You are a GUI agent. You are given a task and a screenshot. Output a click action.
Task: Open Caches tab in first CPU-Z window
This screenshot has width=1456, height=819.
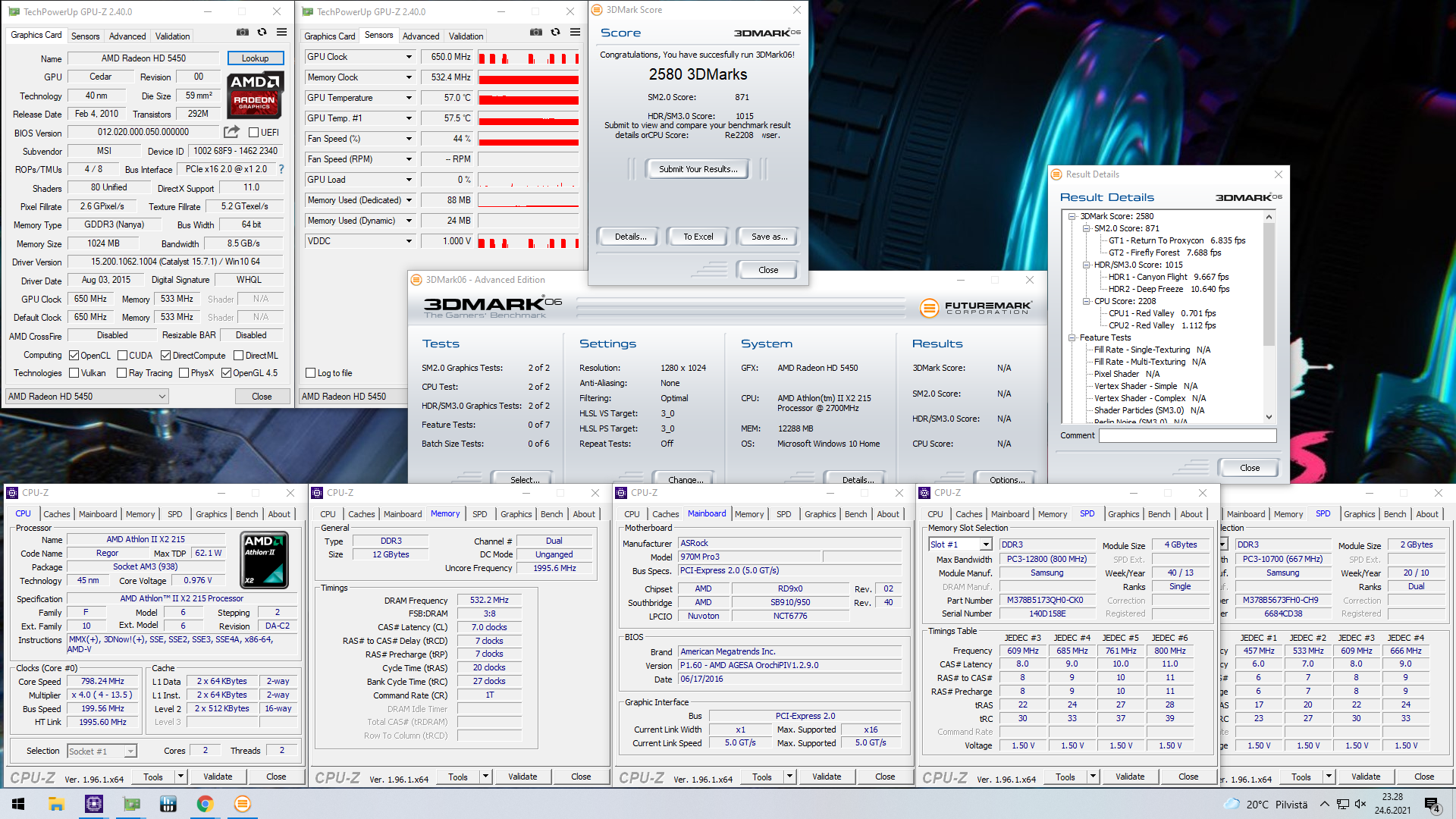click(x=57, y=514)
